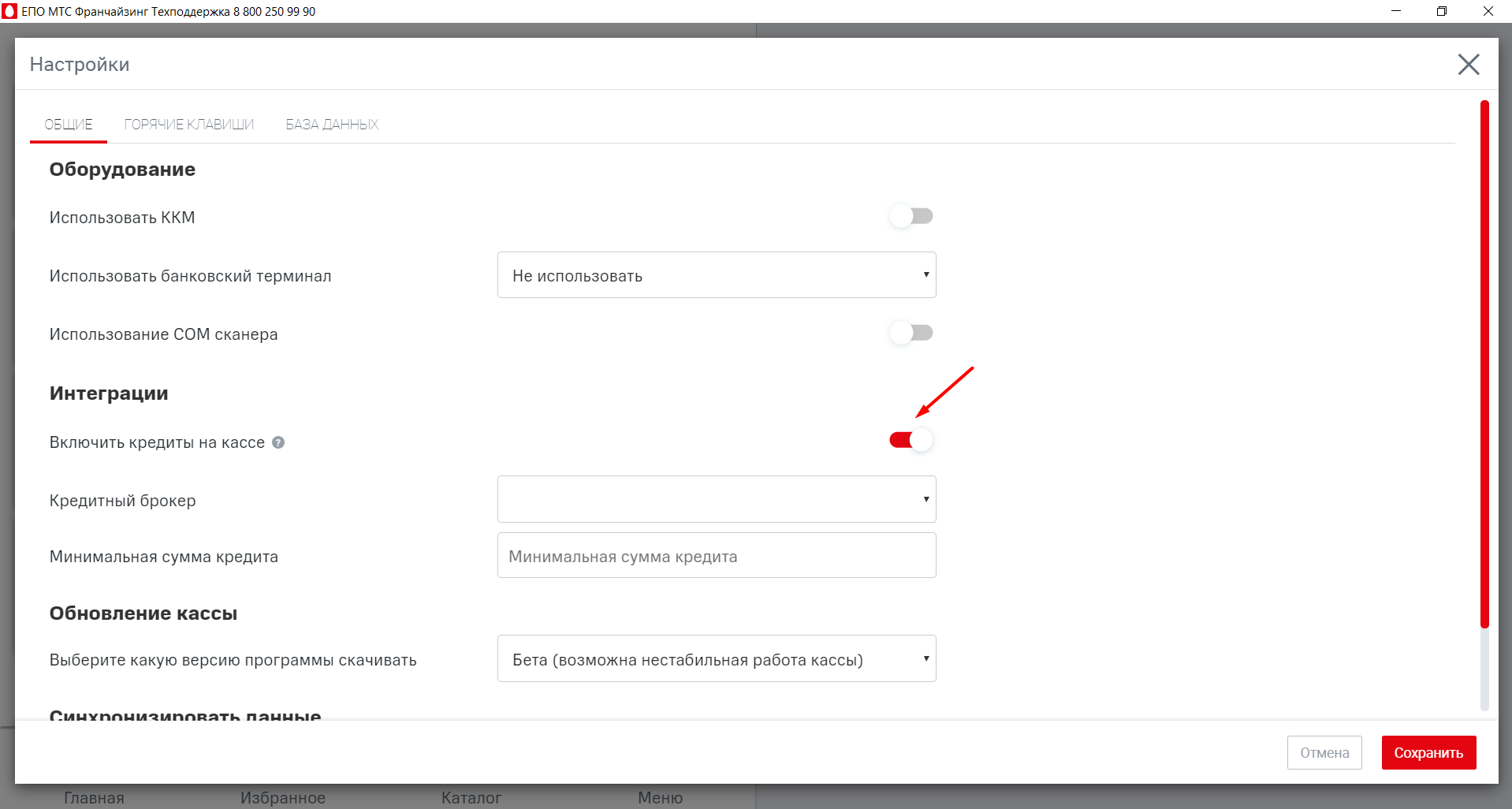Click the Обновление кассы heading
1512x809 pixels.
point(143,613)
